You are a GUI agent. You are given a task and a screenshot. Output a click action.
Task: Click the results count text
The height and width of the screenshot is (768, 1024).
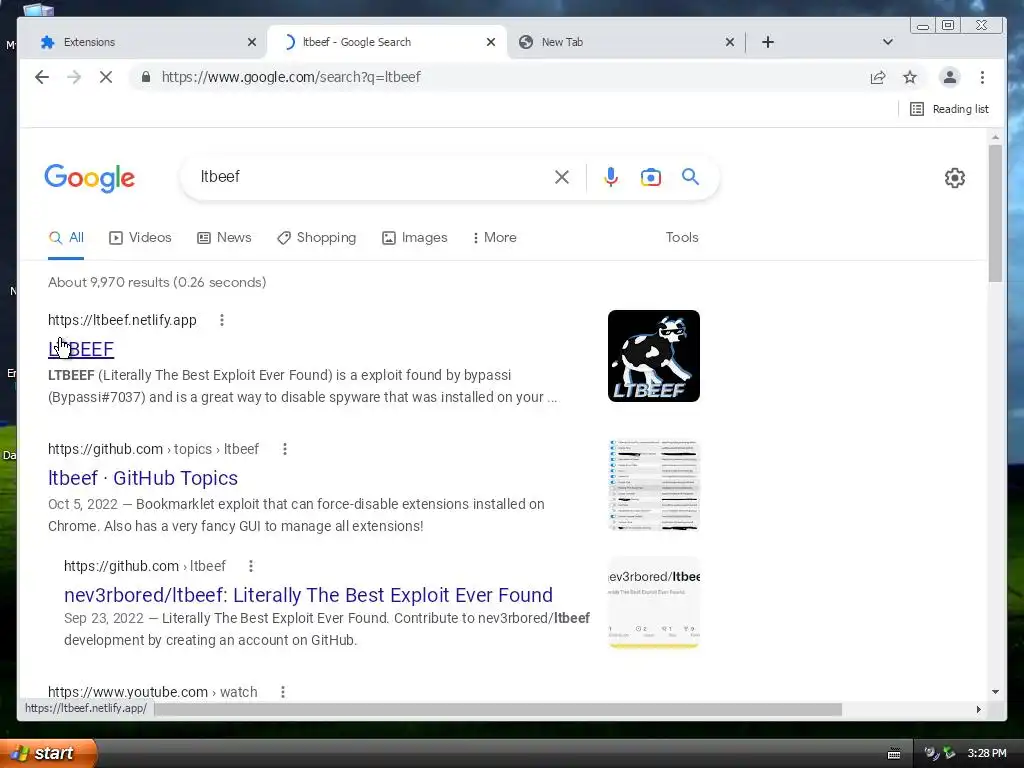157,282
